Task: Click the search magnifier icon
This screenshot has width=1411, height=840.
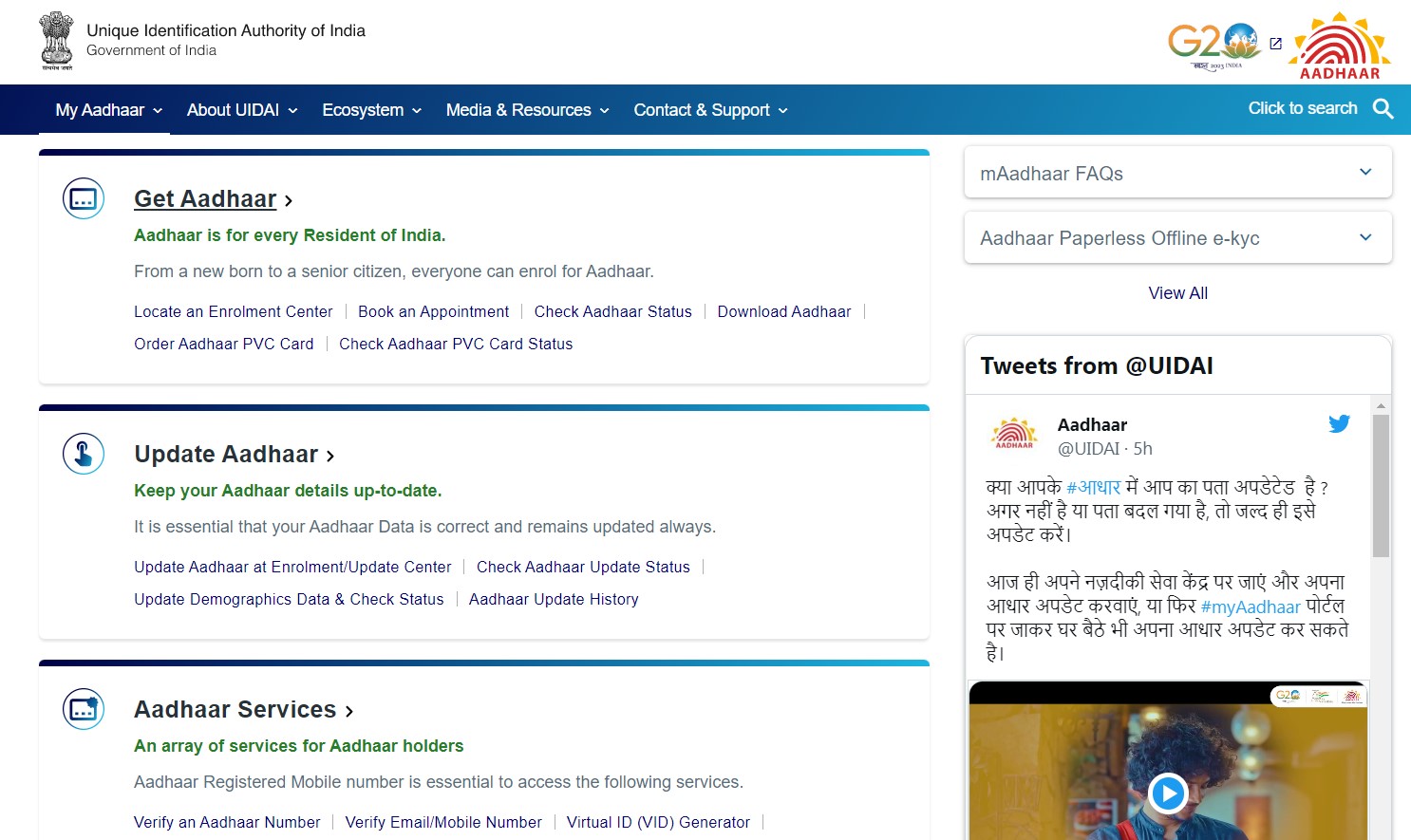Action: tap(1383, 108)
